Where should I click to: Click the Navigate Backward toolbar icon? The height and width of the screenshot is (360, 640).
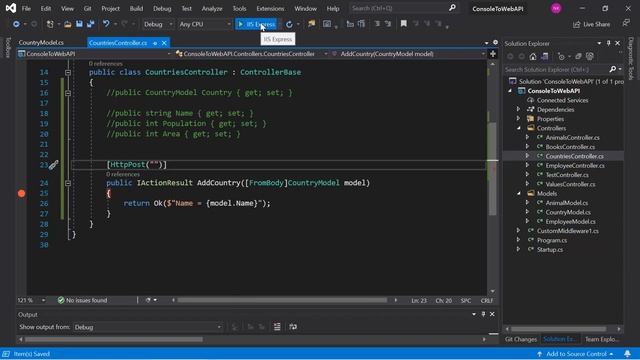(x=16, y=24)
